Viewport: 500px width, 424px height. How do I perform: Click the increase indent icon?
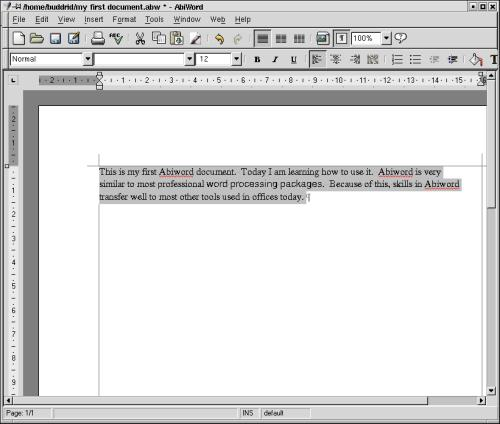tap(452, 59)
